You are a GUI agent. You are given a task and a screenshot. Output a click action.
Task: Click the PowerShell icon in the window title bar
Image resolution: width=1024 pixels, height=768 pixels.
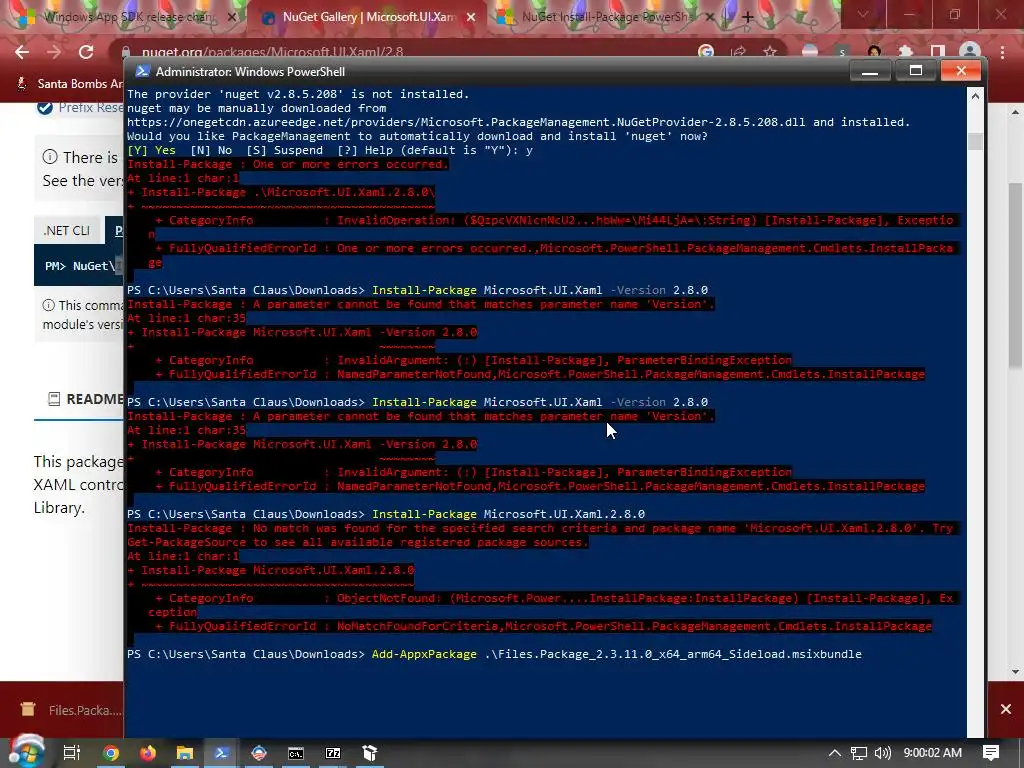click(140, 71)
